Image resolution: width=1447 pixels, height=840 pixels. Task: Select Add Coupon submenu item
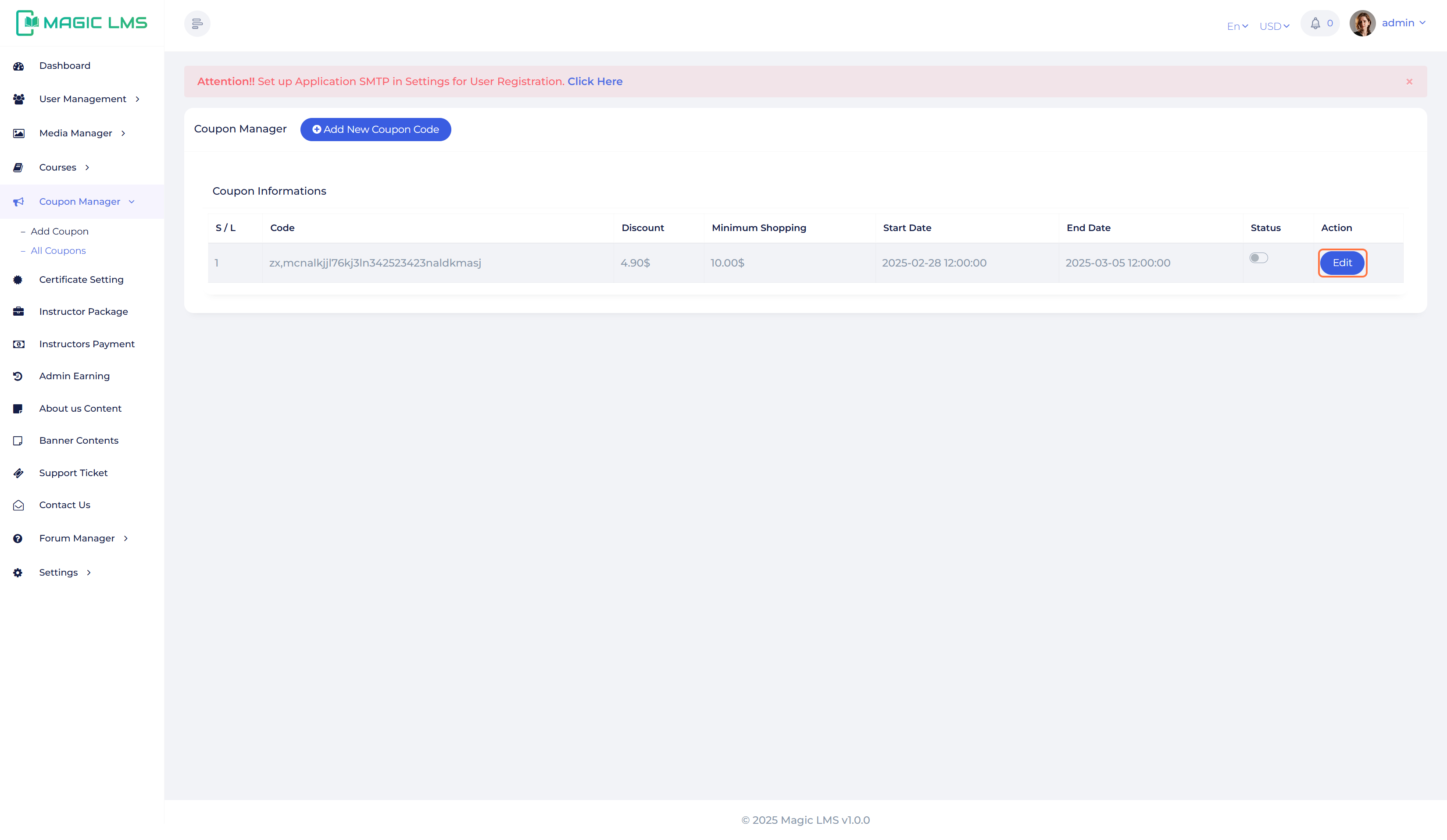point(60,231)
